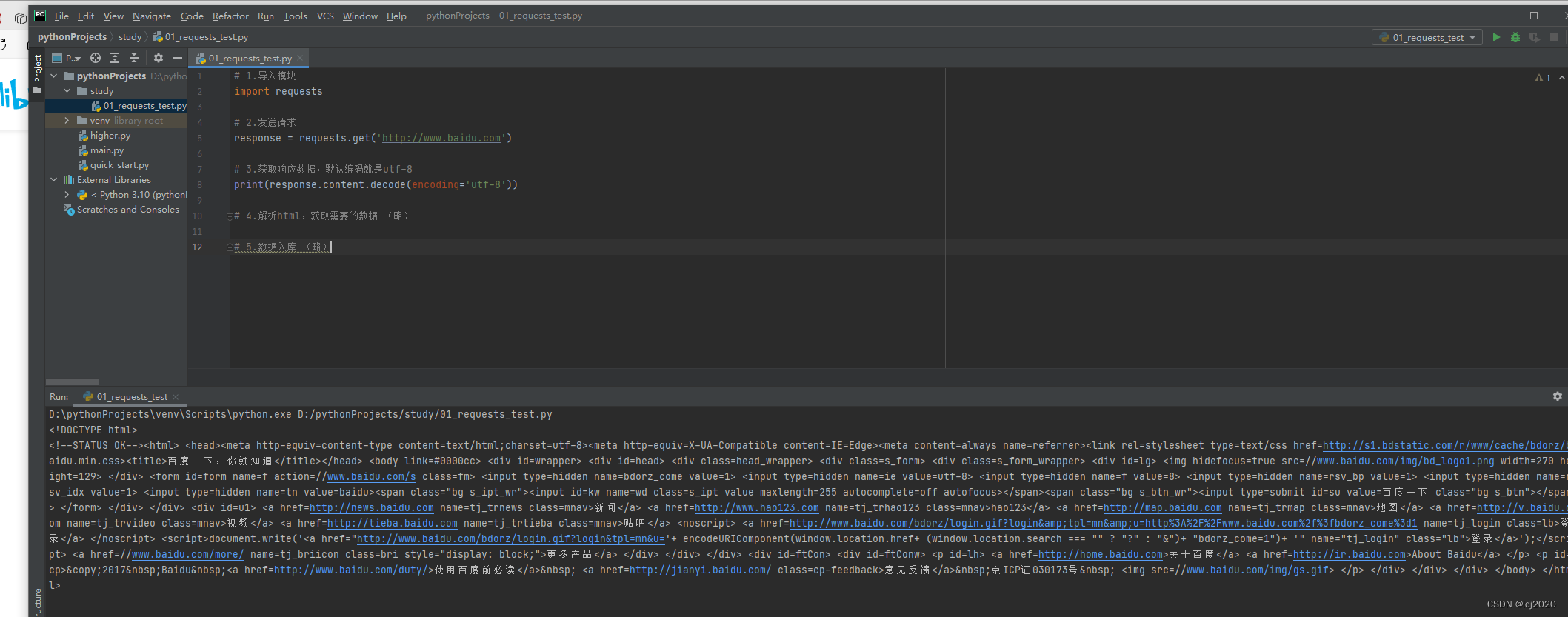Click 01_requests_test.py in the breadcrumb bar

pyautogui.click(x=201, y=36)
